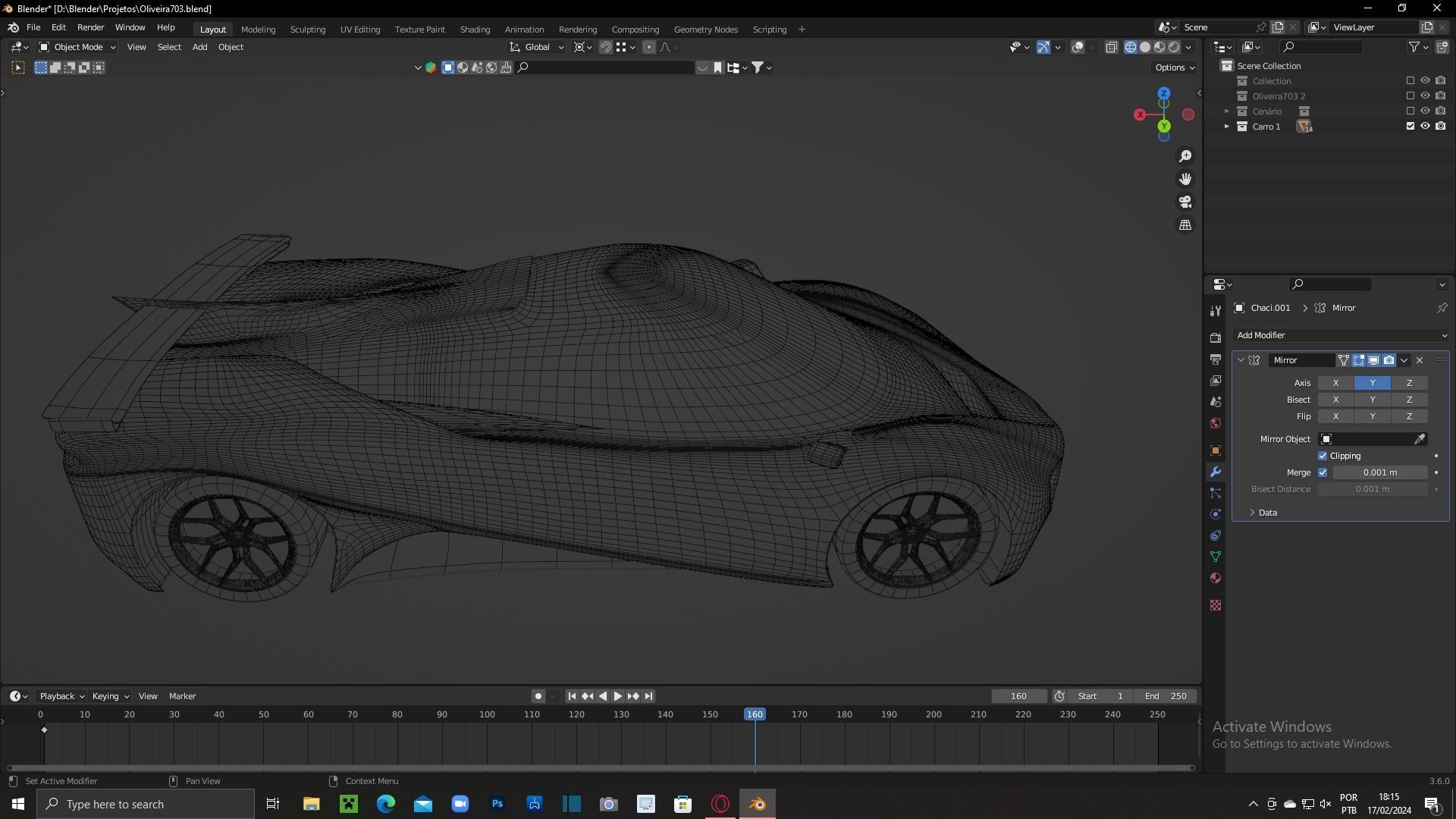
Task: Toggle Mirror modifier in renders
Action: tap(1389, 360)
